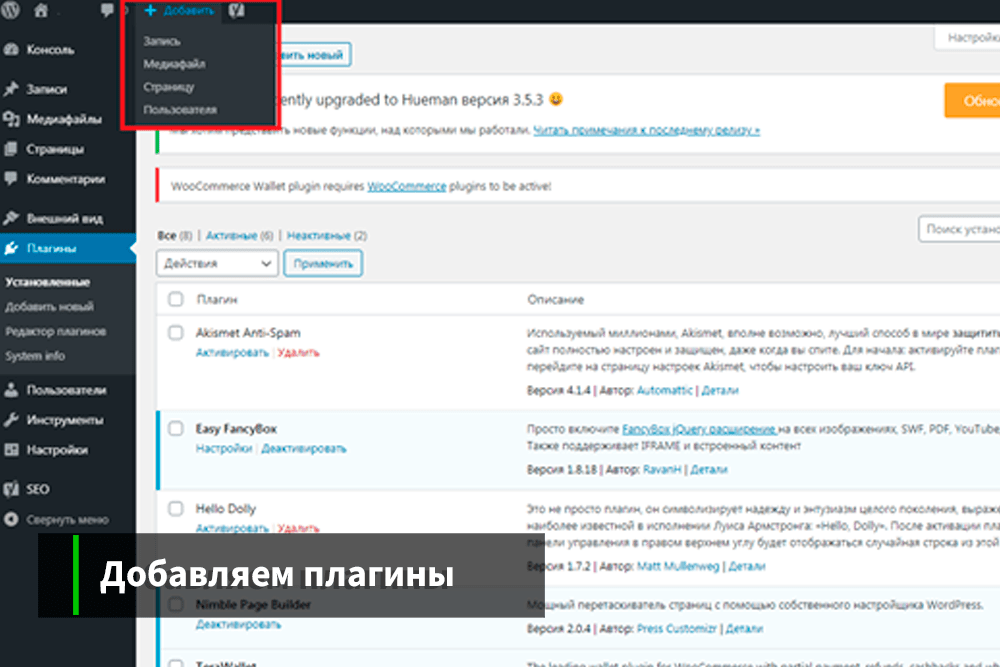
Task: Click the Настройки sliders icon in sidebar
Action: 11,450
